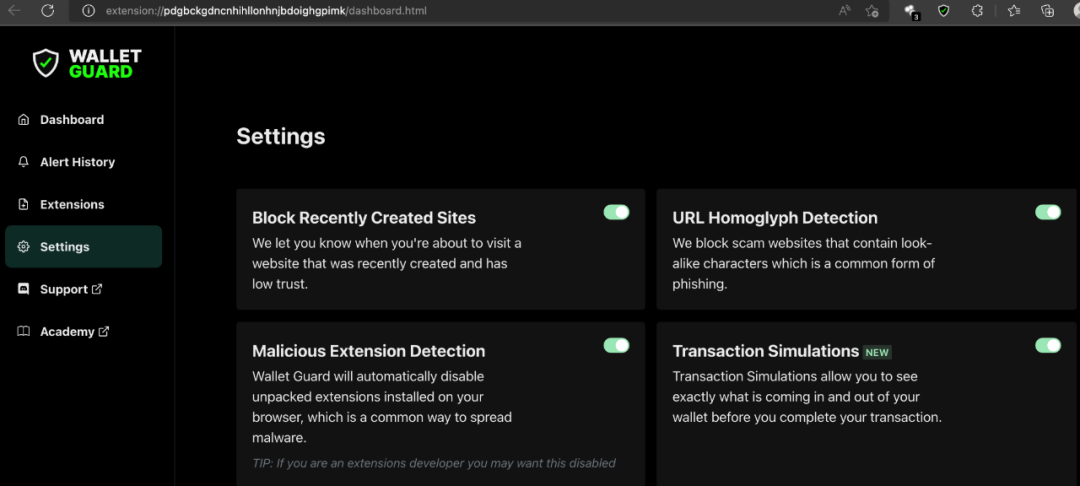Toggle Block Recently Created Sites switch

(x=616, y=212)
